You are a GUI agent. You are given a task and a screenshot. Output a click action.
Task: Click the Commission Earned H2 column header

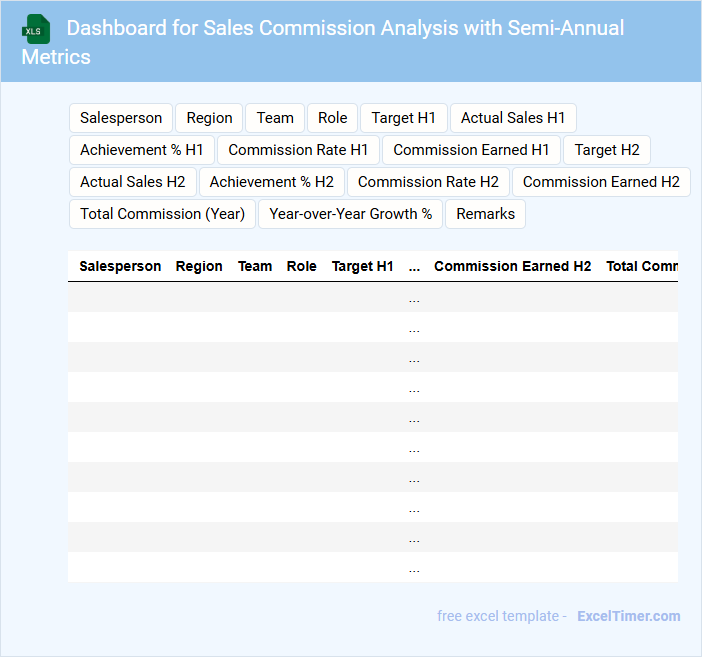pos(512,266)
